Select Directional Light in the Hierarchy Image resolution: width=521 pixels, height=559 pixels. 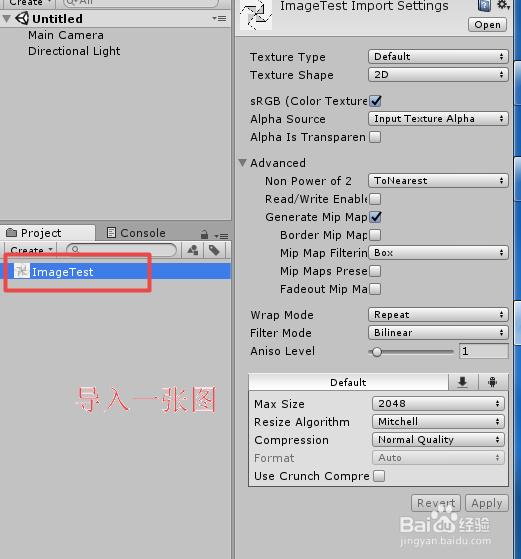74,51
